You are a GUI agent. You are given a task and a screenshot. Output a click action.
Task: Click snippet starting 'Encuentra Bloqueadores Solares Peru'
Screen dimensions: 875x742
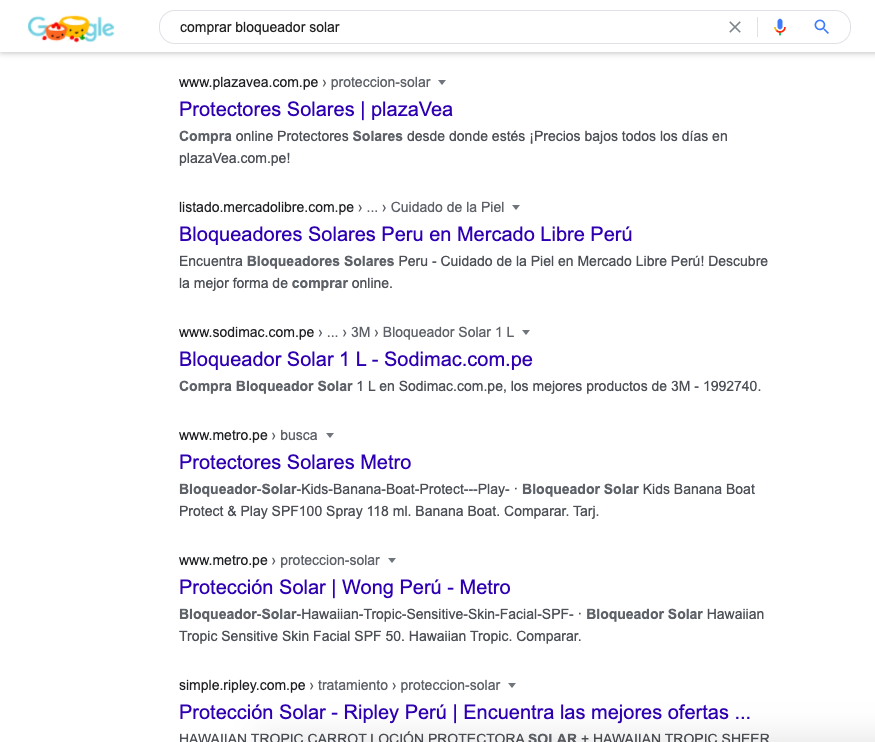click(473, 272)
